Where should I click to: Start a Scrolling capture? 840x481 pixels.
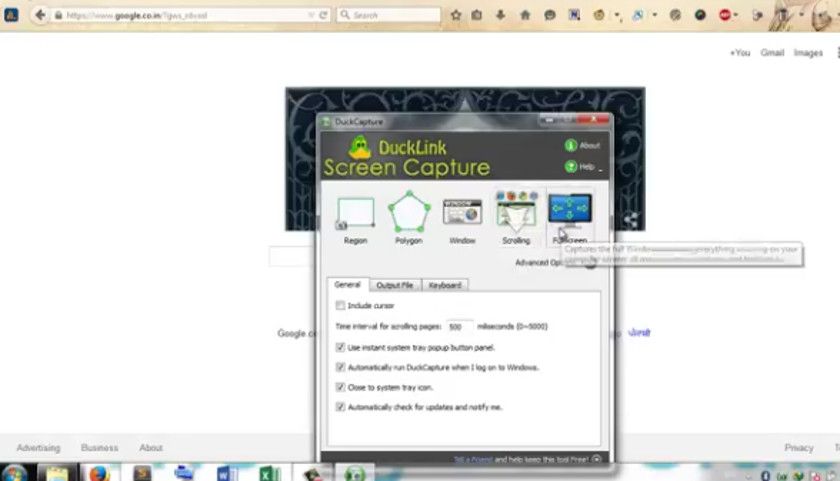tap(516, 211)
